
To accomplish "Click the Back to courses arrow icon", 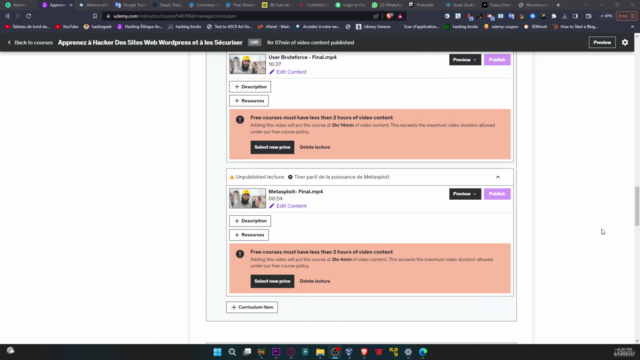I will click(x=9, y=42).
